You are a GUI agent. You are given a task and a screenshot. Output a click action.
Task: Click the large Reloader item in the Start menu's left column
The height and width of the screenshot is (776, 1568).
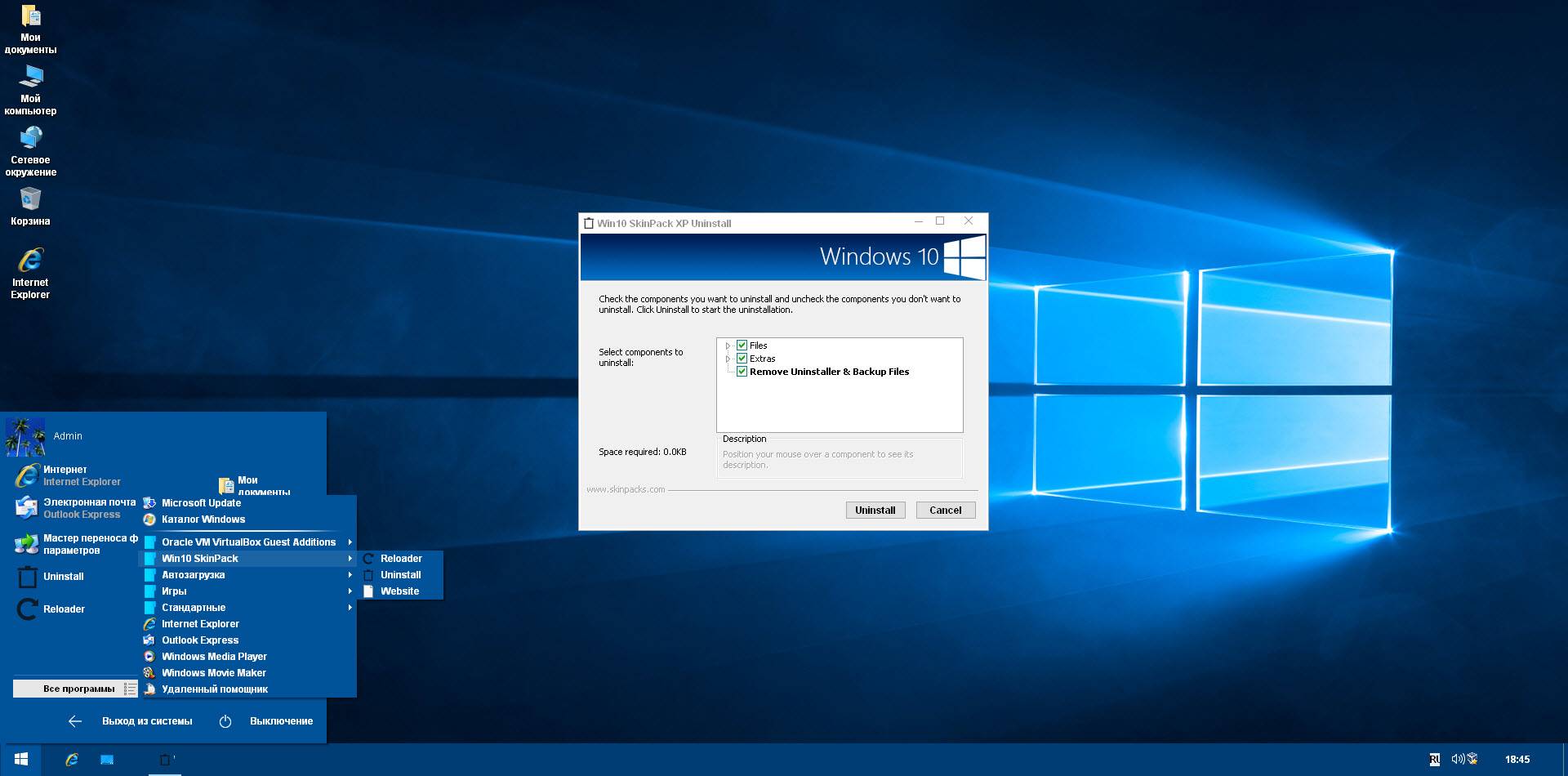pyautogui.click(x=51, y=609)
